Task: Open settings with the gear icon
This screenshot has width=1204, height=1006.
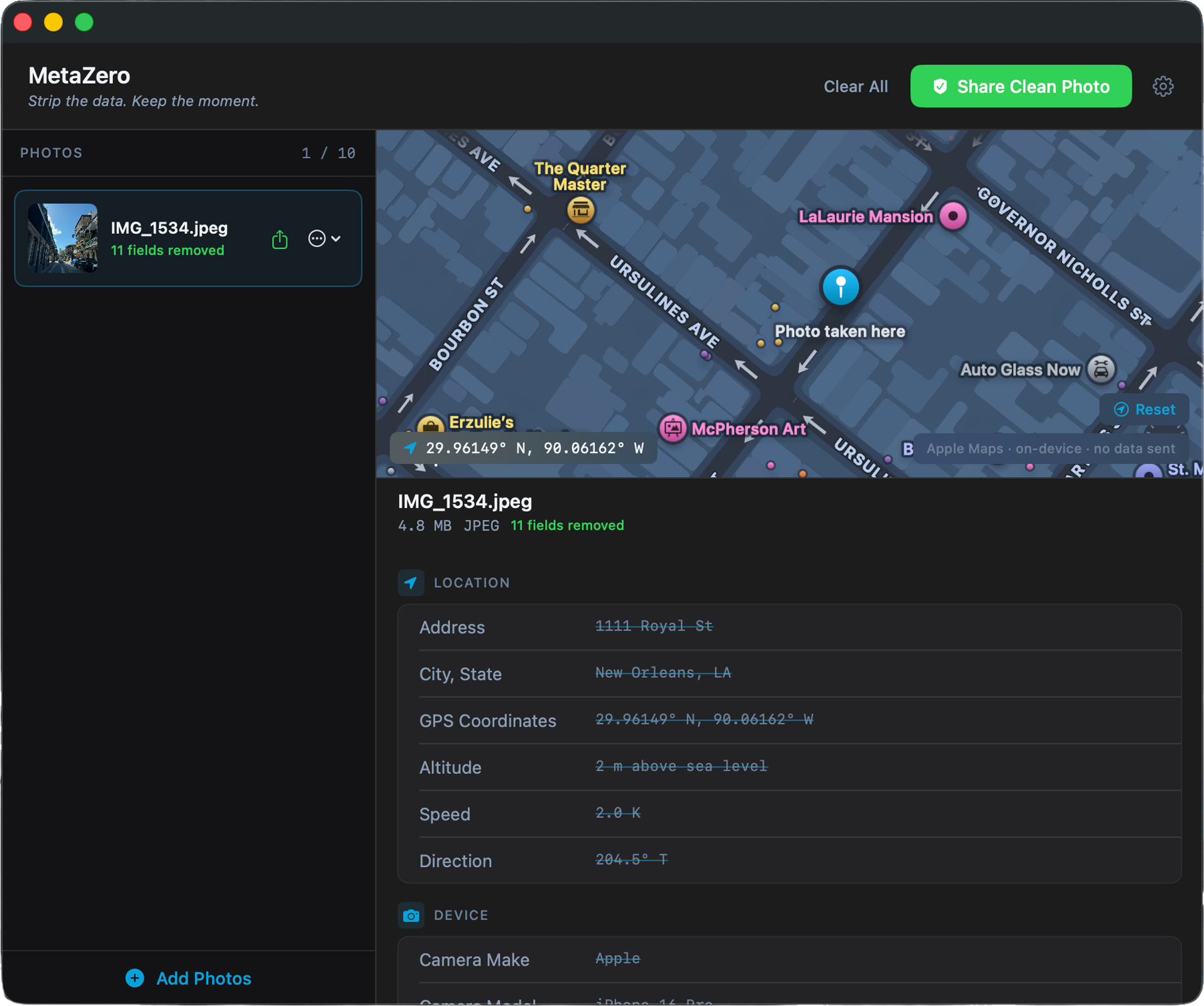Action: tap(1163, 86)
